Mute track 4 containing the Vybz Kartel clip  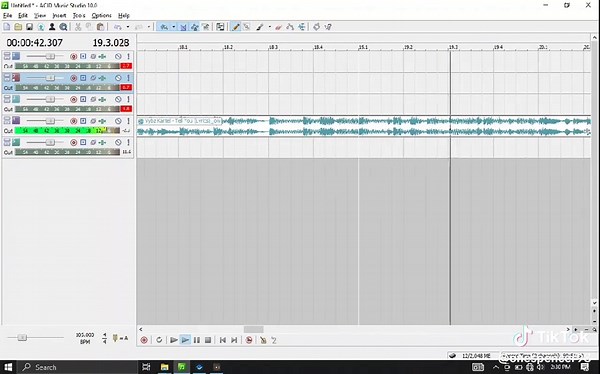118,121
